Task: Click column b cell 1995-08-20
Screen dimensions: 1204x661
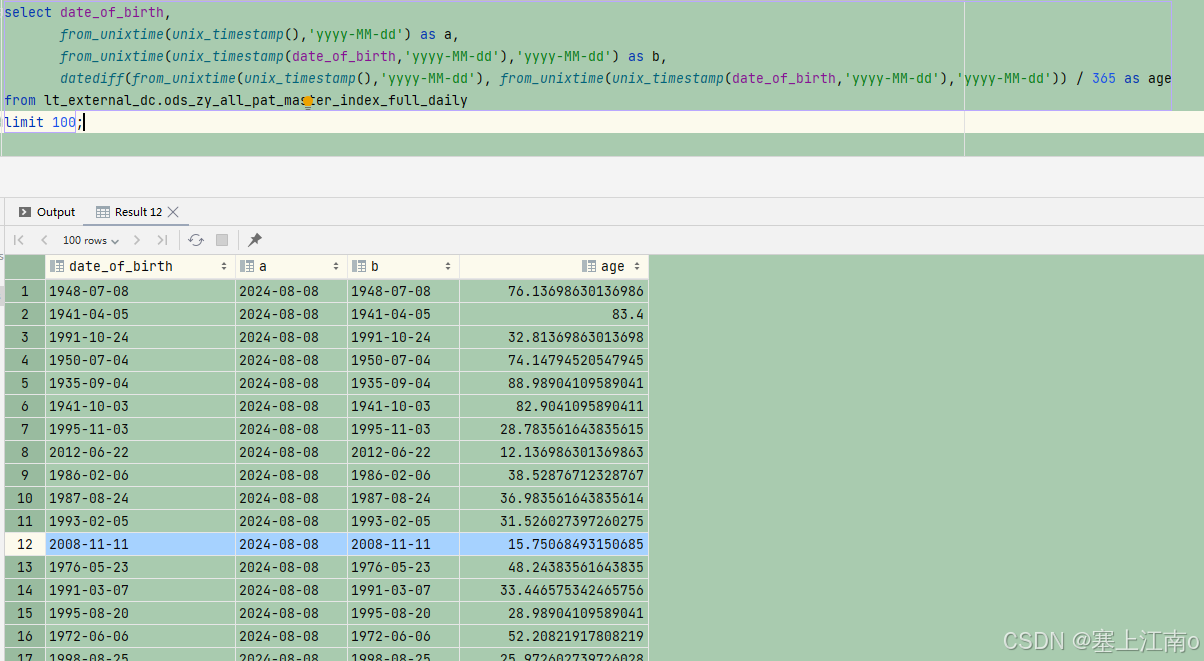Action: coord(403,613)
